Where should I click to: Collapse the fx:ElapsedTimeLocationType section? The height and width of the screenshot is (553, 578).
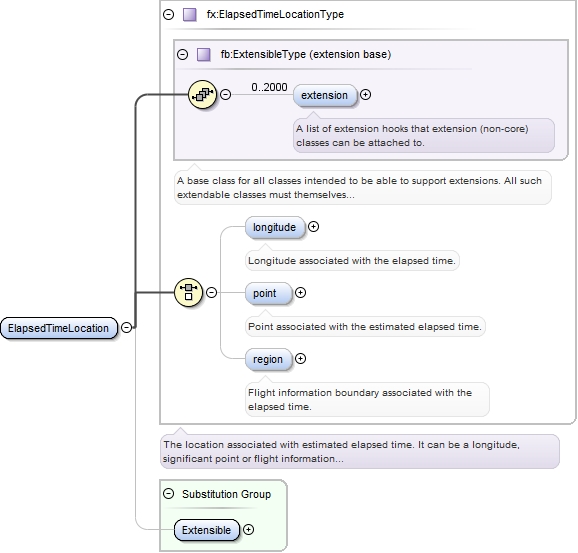[x=168, y=15]
